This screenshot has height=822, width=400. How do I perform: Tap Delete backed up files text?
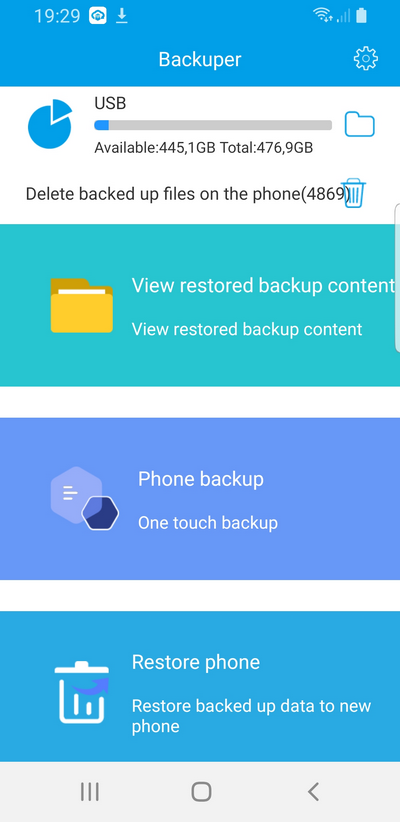tap(188, 194)
